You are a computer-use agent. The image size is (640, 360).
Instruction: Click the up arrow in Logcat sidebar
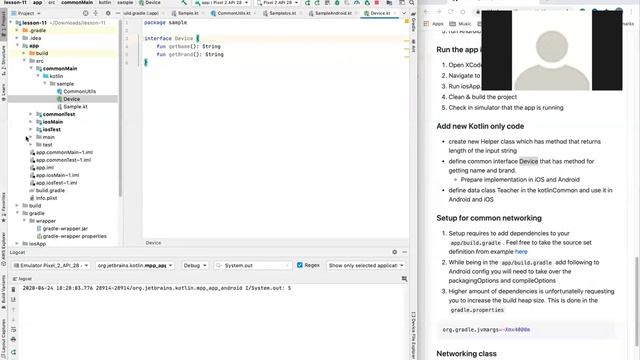coord(13,310)
